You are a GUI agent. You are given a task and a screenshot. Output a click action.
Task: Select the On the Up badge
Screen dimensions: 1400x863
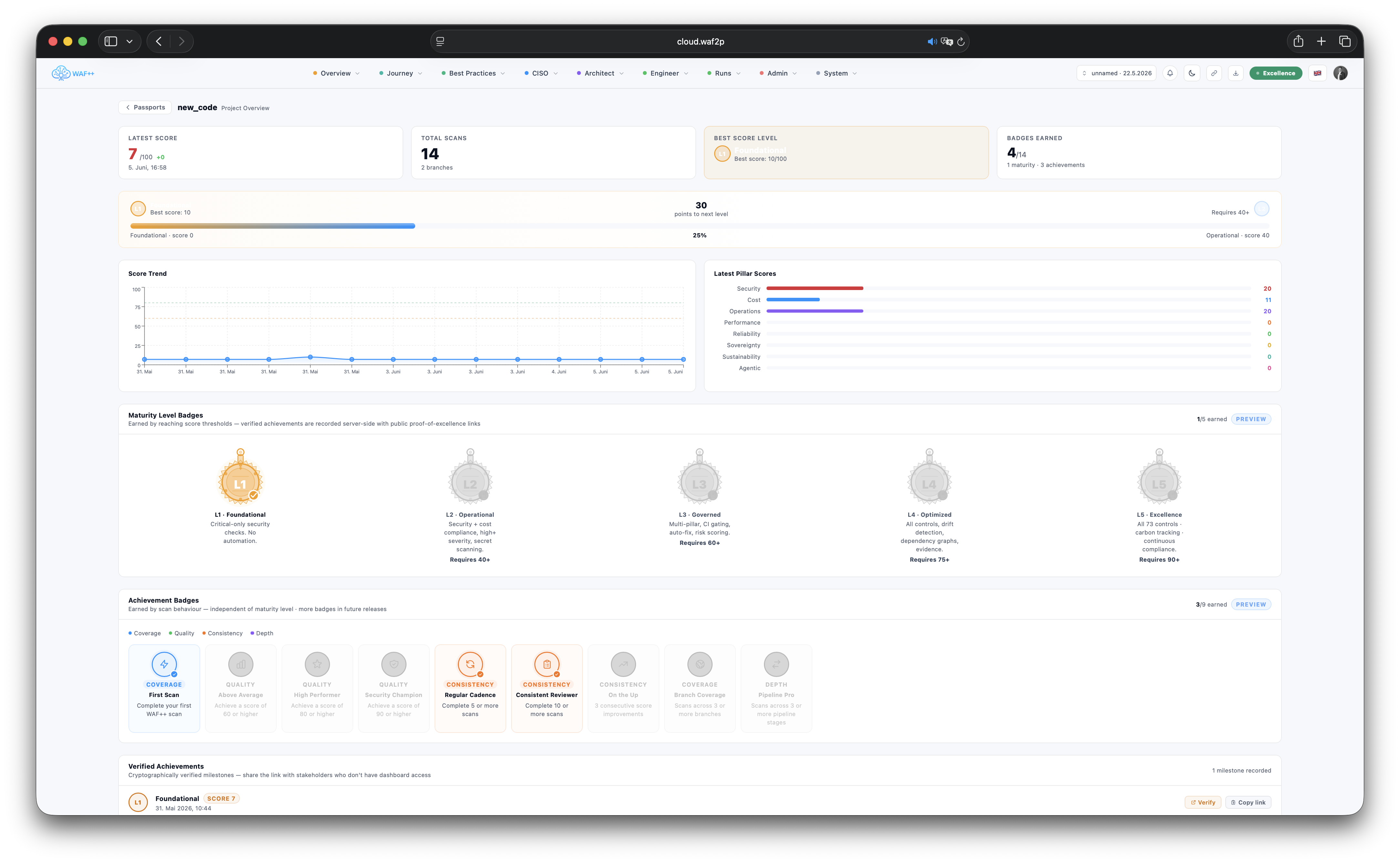(623, 688)
